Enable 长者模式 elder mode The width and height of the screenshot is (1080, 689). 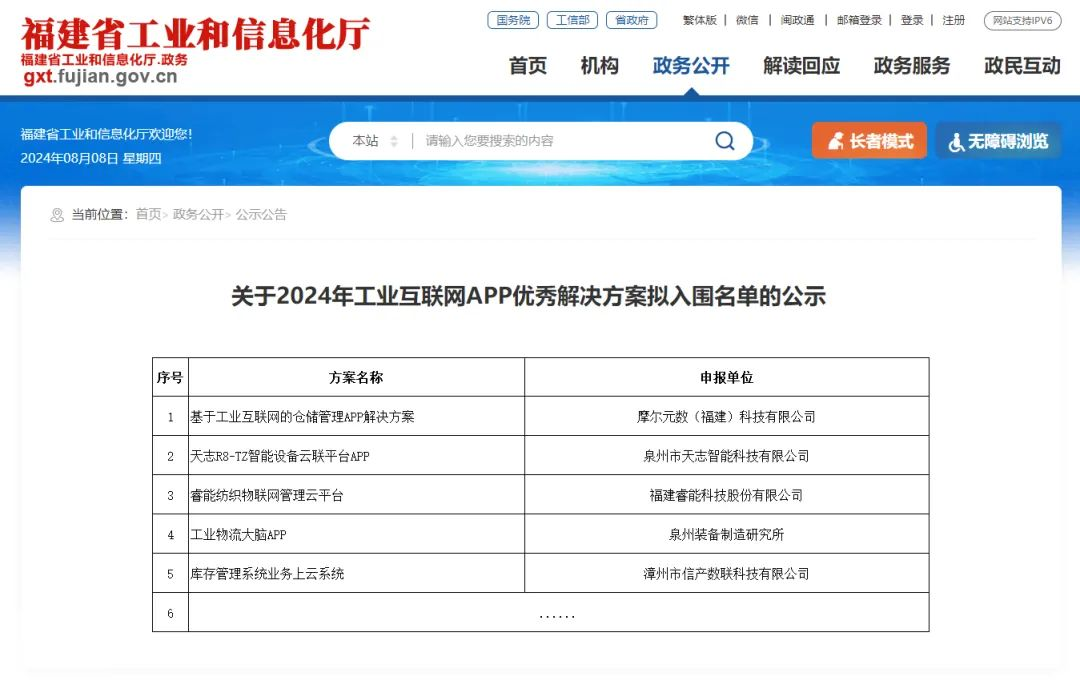(869, 141)
